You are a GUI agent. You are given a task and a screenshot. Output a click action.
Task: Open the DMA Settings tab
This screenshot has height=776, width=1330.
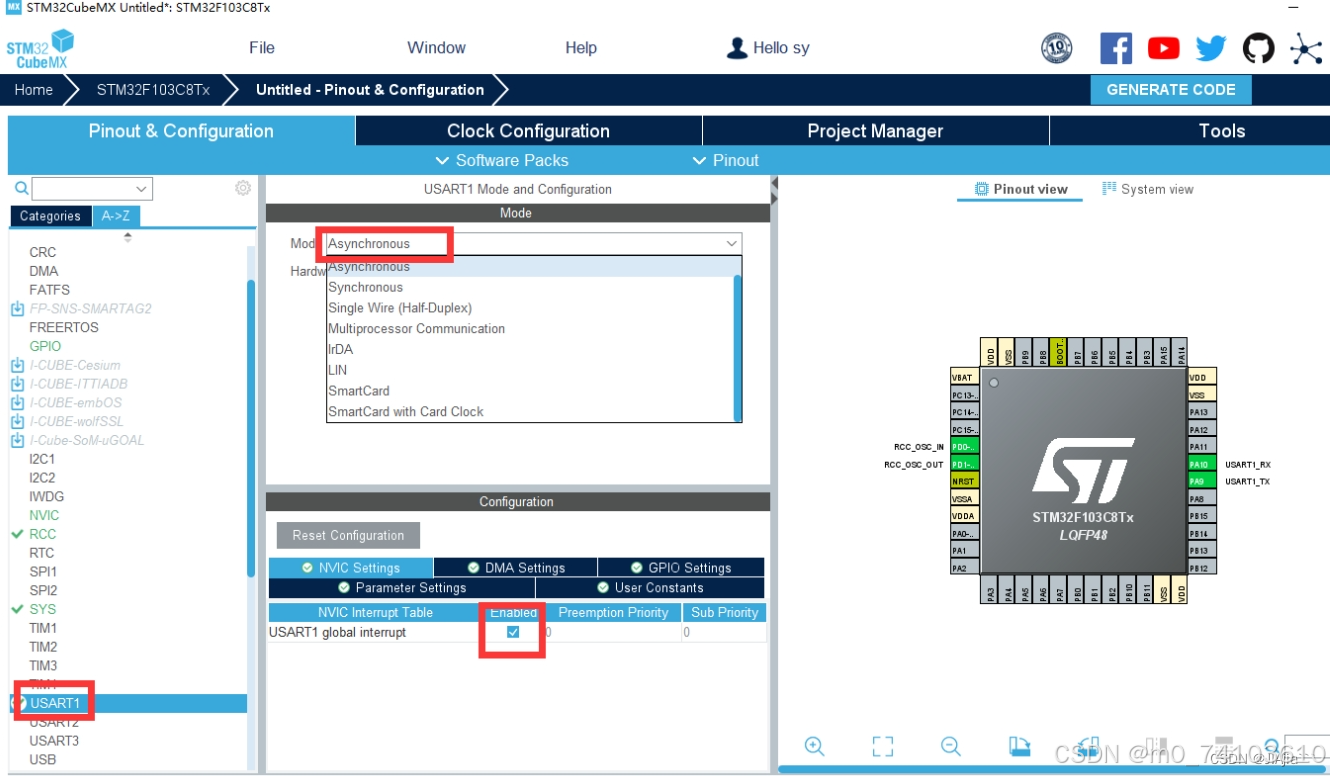(x=516, y=567)
